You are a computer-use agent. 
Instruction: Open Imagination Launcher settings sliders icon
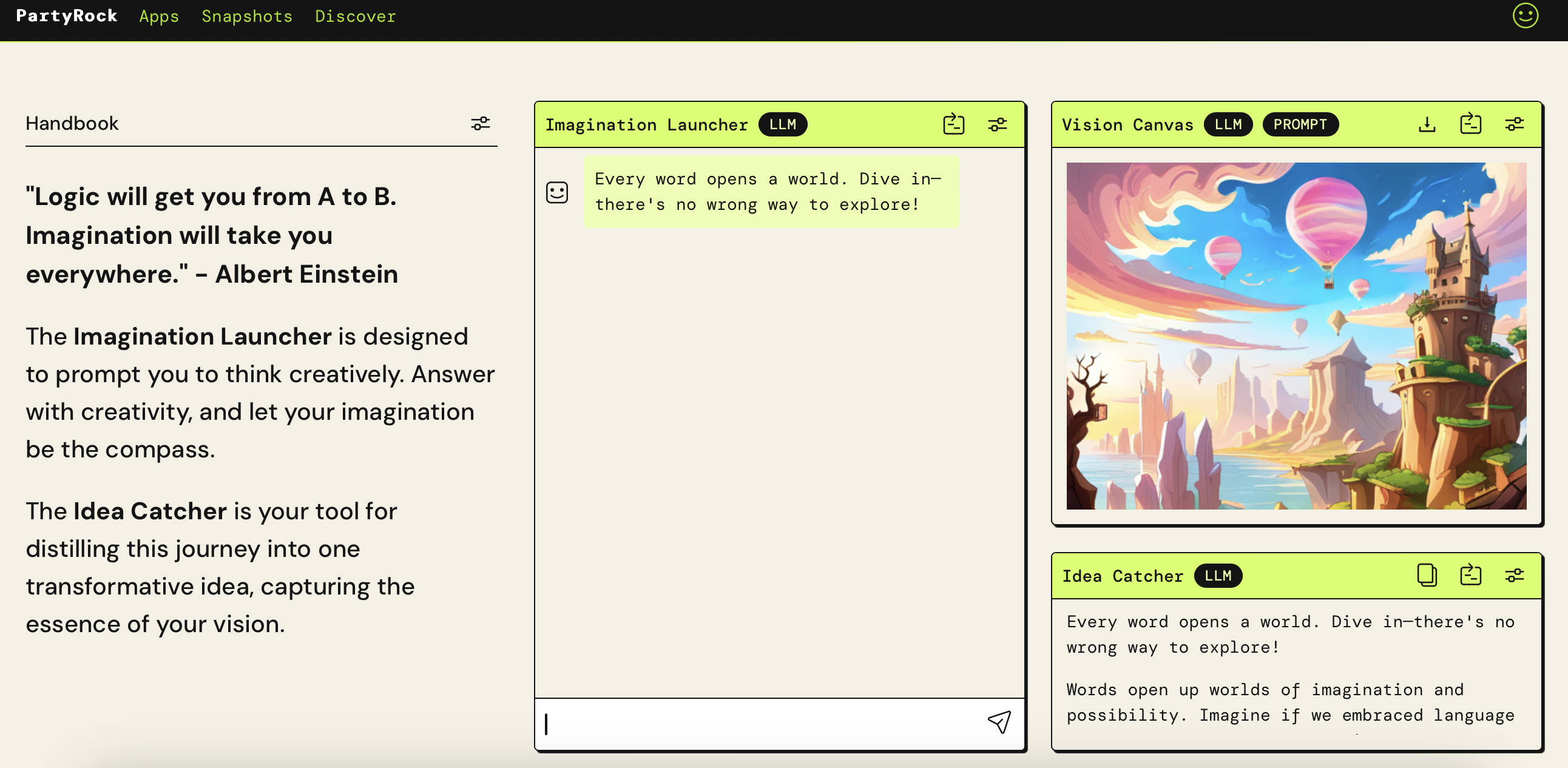(997, 124)
